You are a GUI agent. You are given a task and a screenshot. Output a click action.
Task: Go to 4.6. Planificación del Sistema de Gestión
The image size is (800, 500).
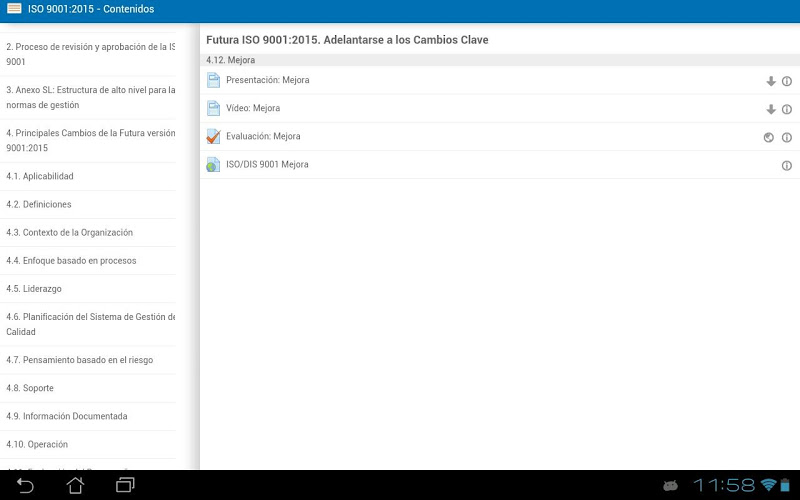pyautogui.click(x=88, y=324)
